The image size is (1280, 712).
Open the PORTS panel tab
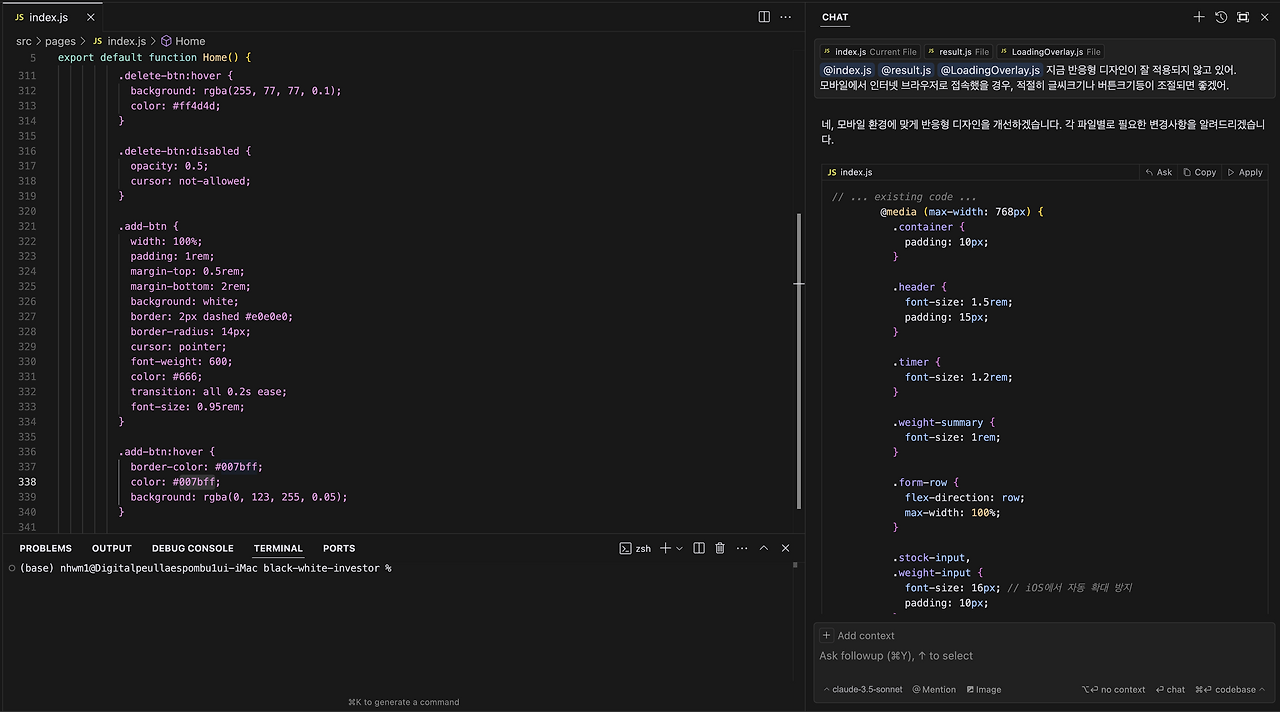339,548
